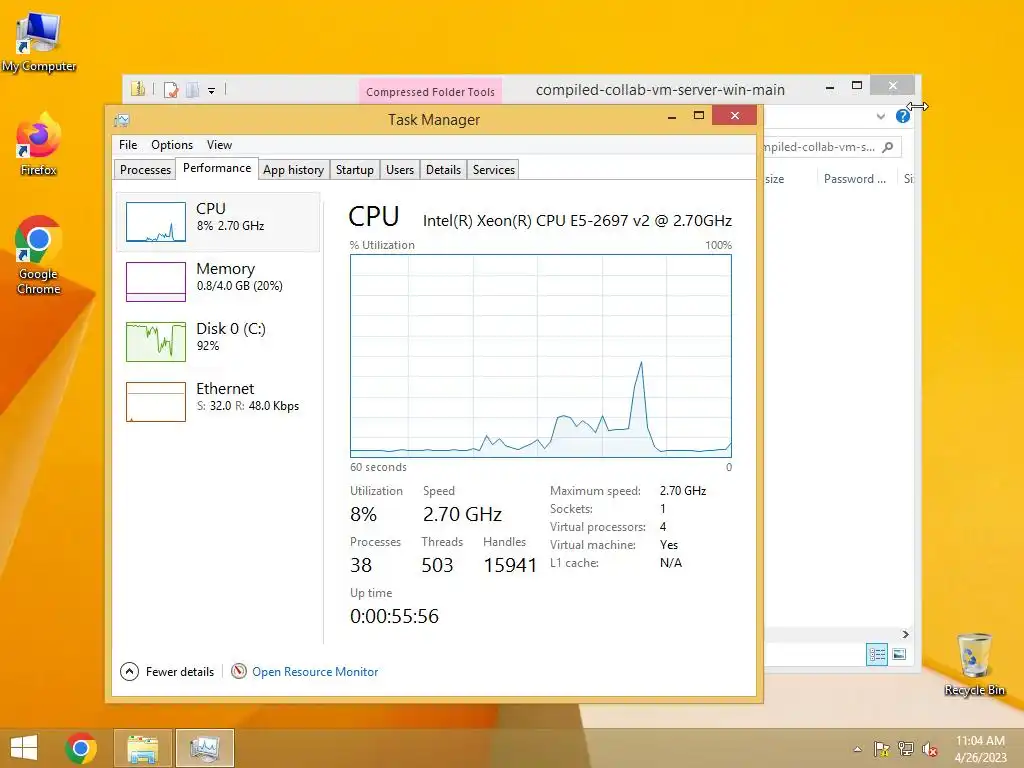The height and width of the screenshot is (768, 1024).
Task: Switch Explorer to details view icon
Action: pos(877,654)
